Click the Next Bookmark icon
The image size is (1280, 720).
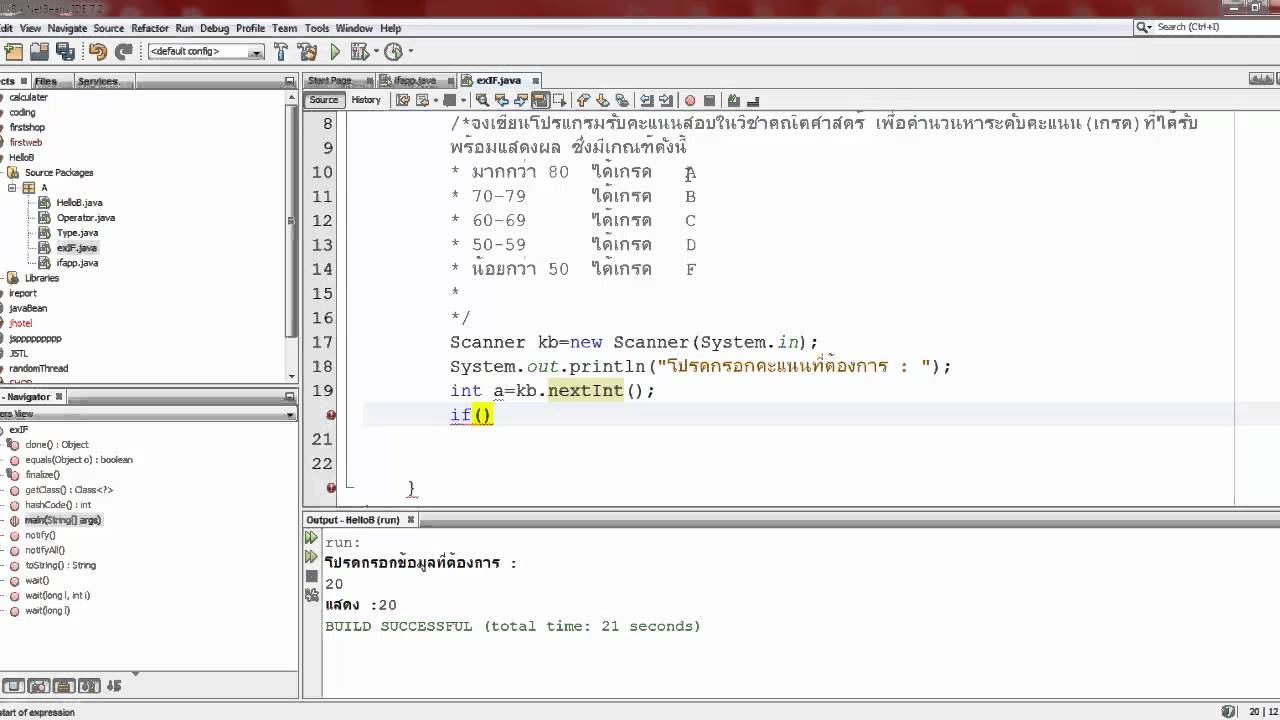click(x=603, y=100)
